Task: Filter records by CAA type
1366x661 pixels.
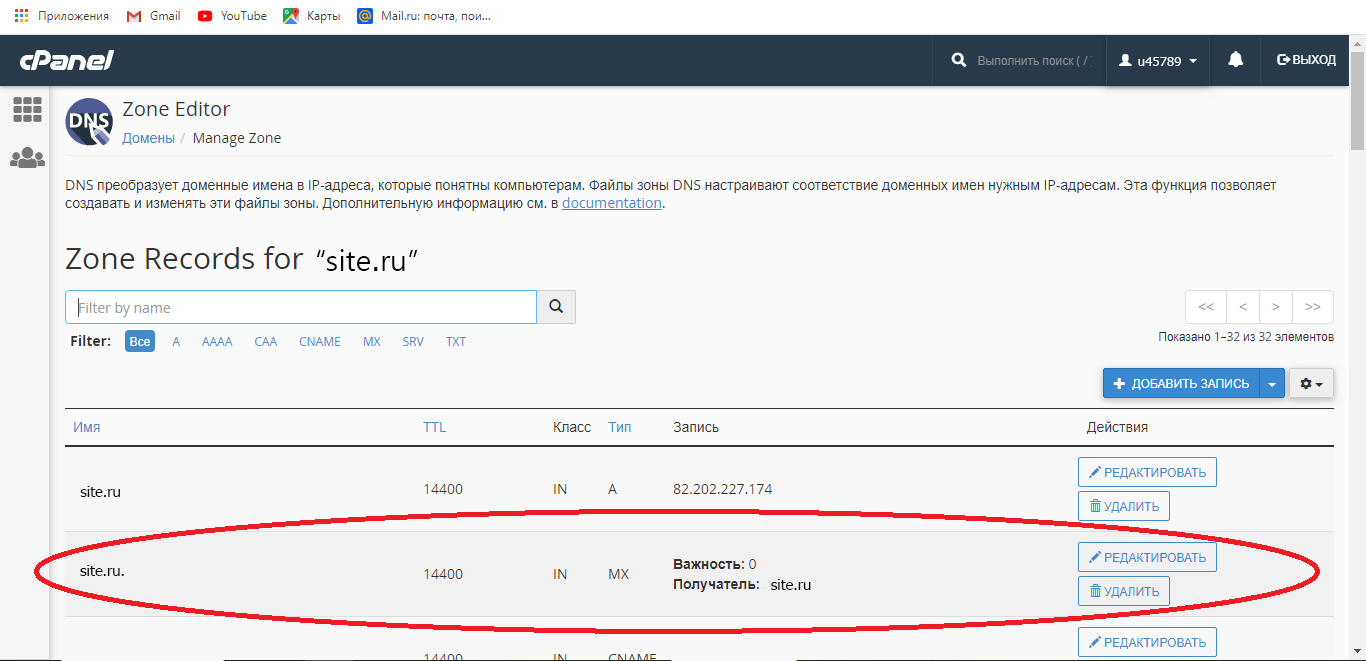Action: click(265, 341)
